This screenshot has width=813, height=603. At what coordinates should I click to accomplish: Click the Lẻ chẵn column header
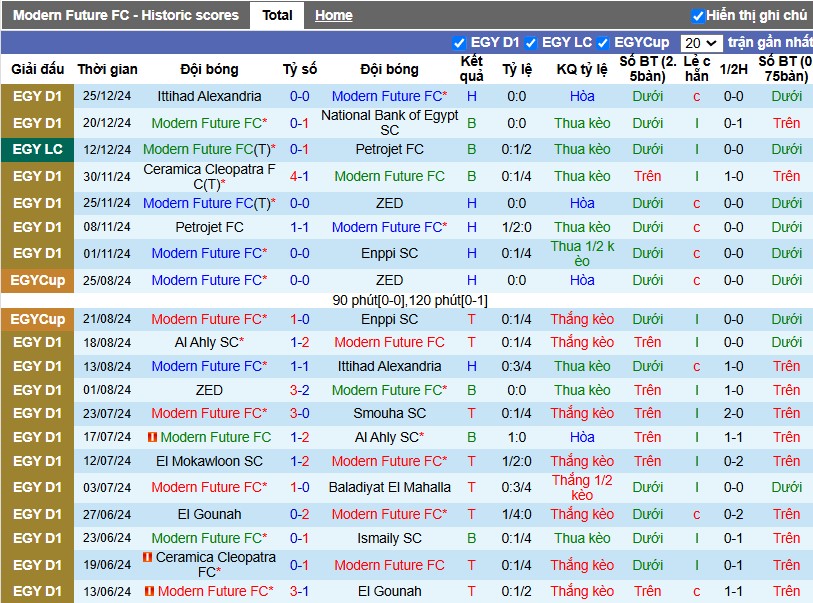(696, 69)
